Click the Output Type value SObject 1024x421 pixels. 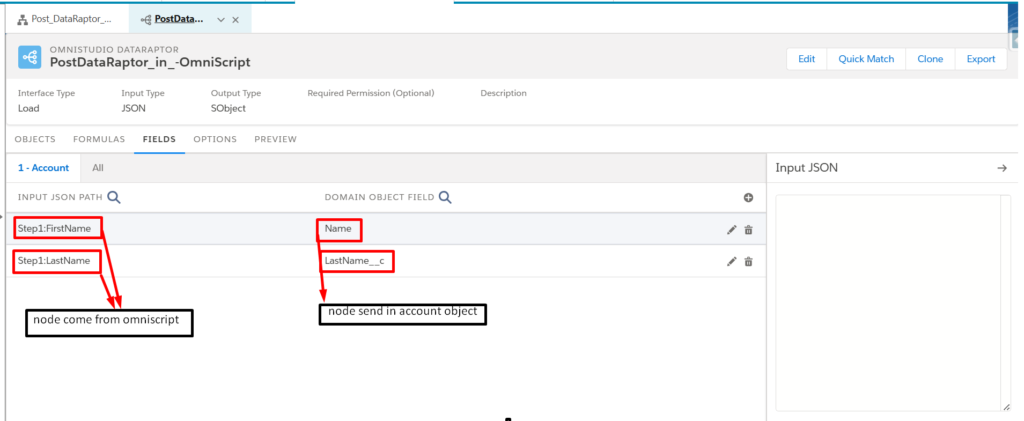[x=228, y=108]
